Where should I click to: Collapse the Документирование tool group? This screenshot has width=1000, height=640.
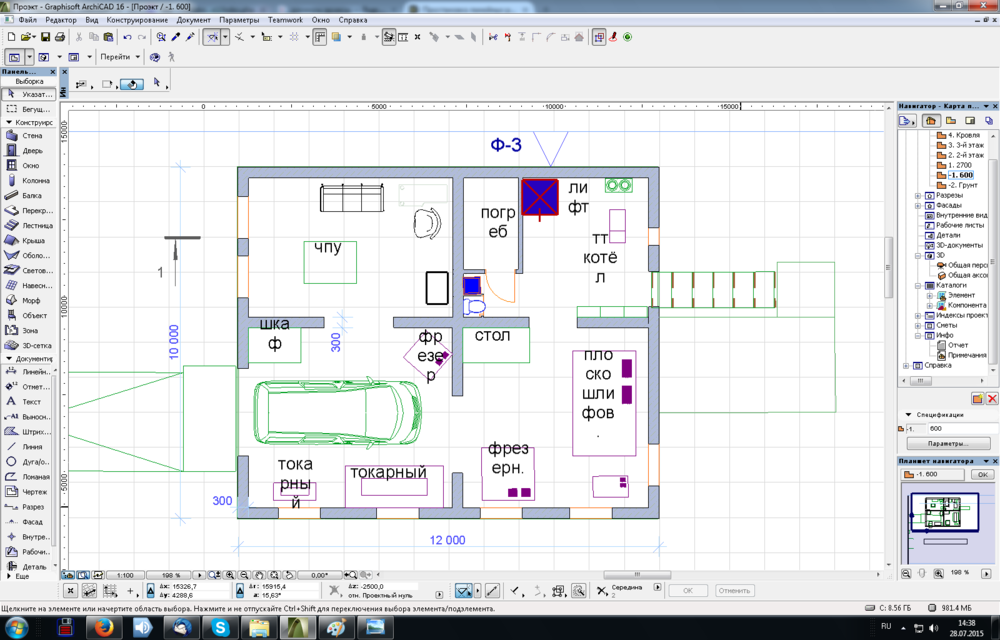[x=9, y=358]
